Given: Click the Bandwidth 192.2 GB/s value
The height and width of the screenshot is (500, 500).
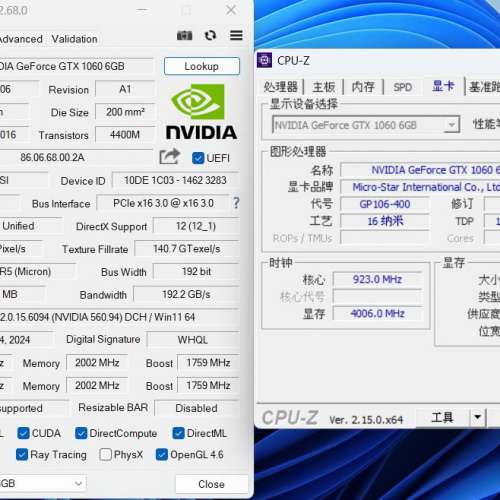Looking at the screenshot, I should pos(186,294).
